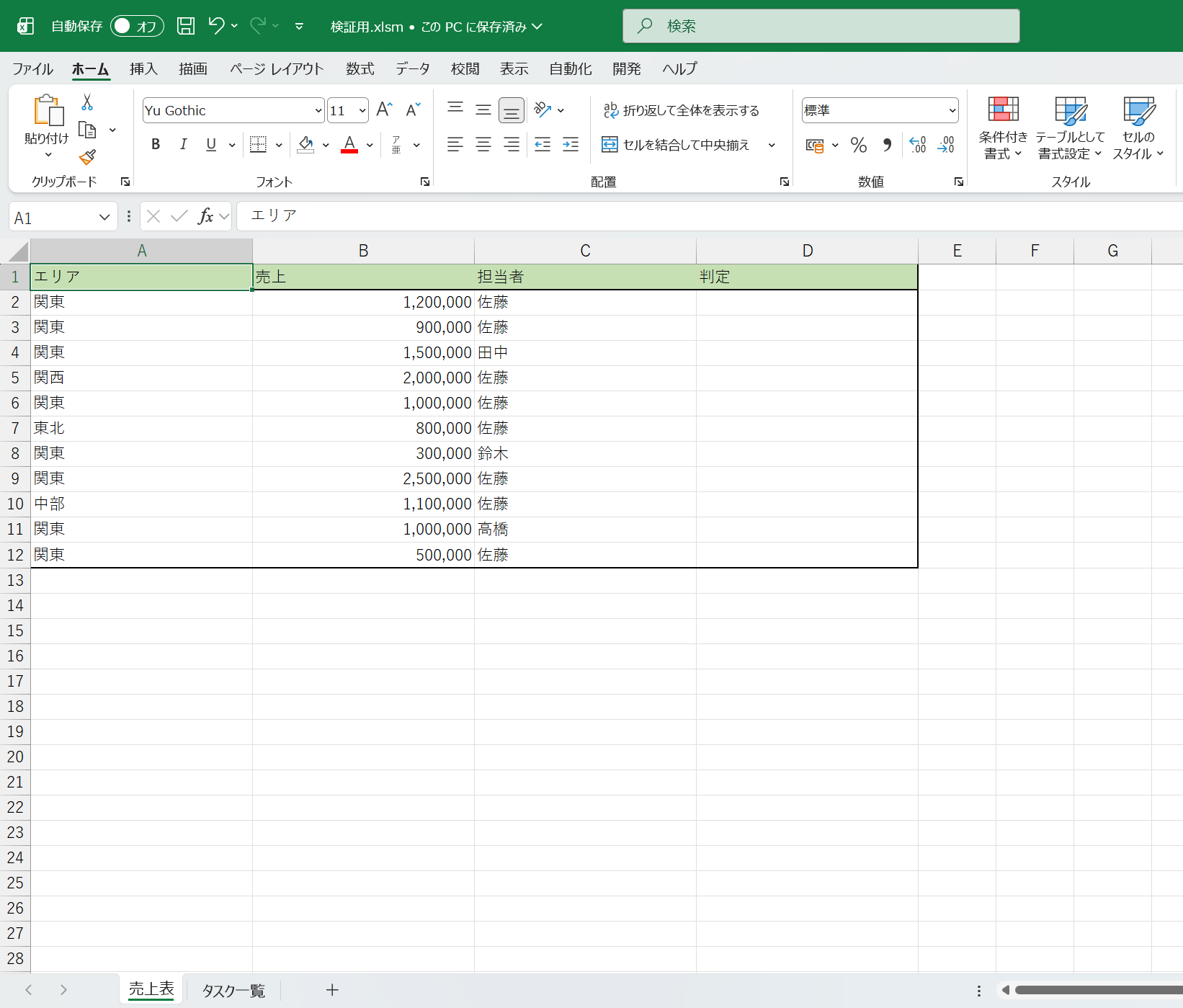Viewport: 1183px width, 1008px height.
Task: Apply comma style number format
Action: pyautogui.click(x=888, y=146)
